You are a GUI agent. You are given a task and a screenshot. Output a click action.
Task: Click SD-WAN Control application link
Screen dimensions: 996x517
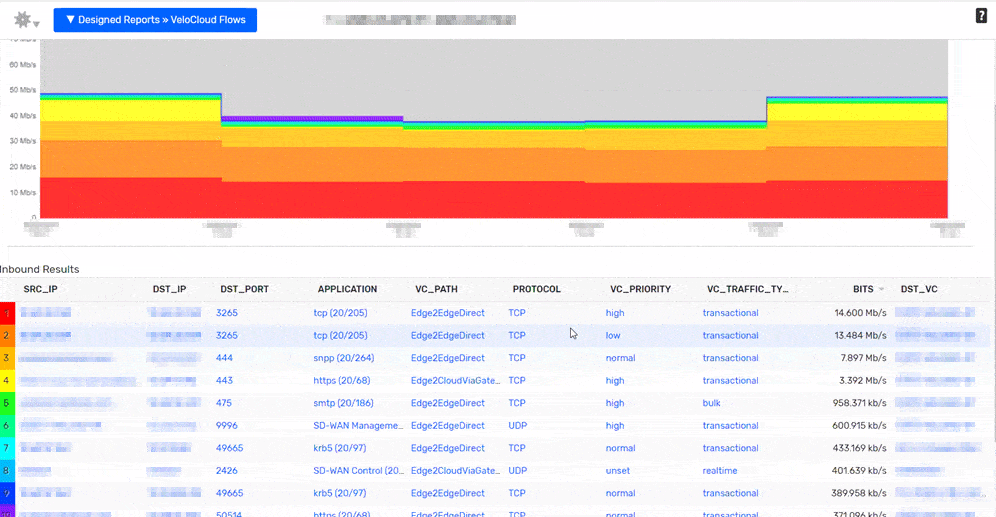pos(358,471)
